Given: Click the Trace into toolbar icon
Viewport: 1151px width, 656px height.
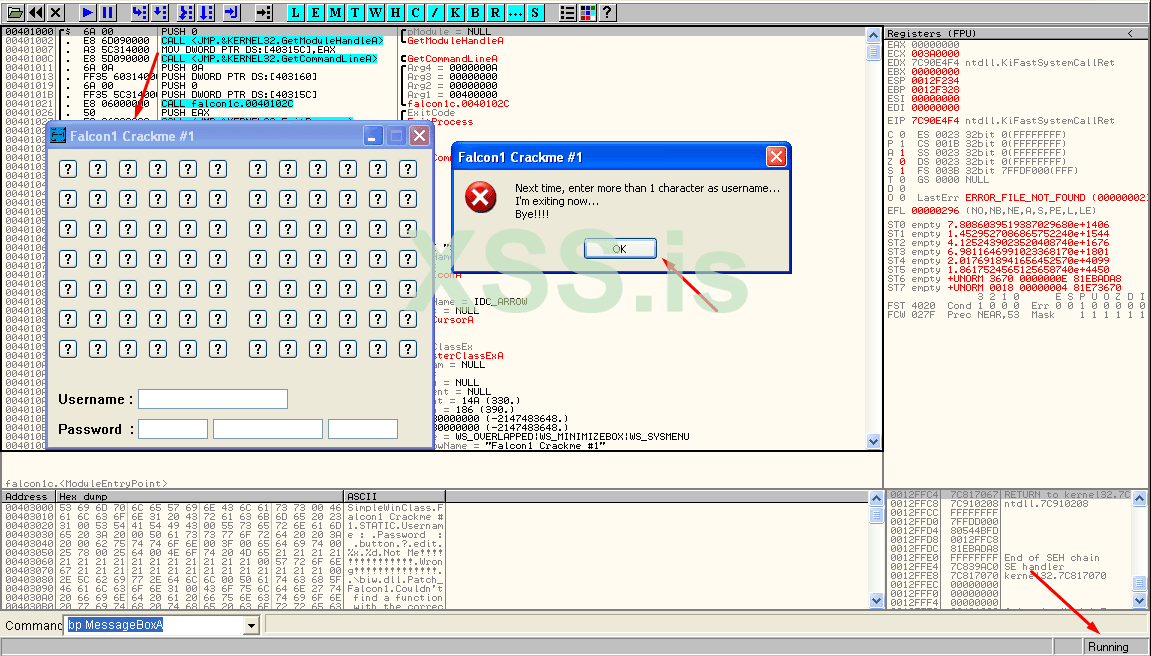Looking at the screenshot, I should tap(186, 12).
